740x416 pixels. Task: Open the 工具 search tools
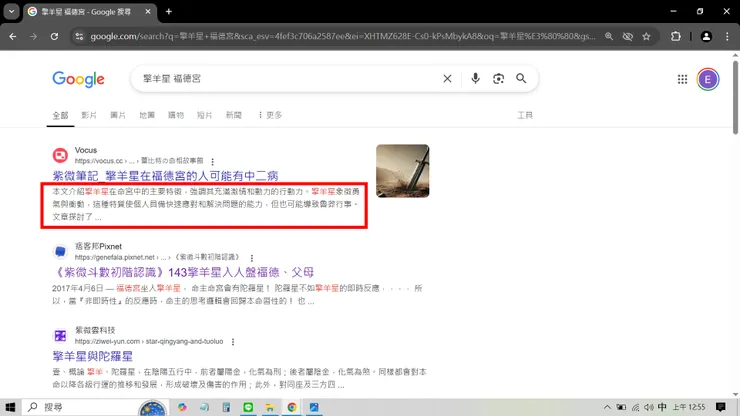(x=525, y=115)
